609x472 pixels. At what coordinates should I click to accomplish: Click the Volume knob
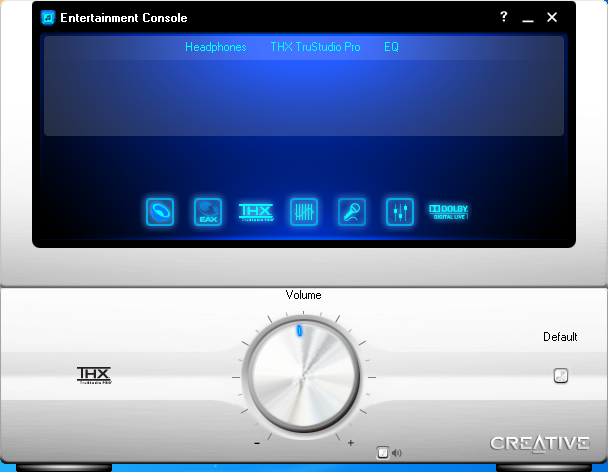[303, 376]
